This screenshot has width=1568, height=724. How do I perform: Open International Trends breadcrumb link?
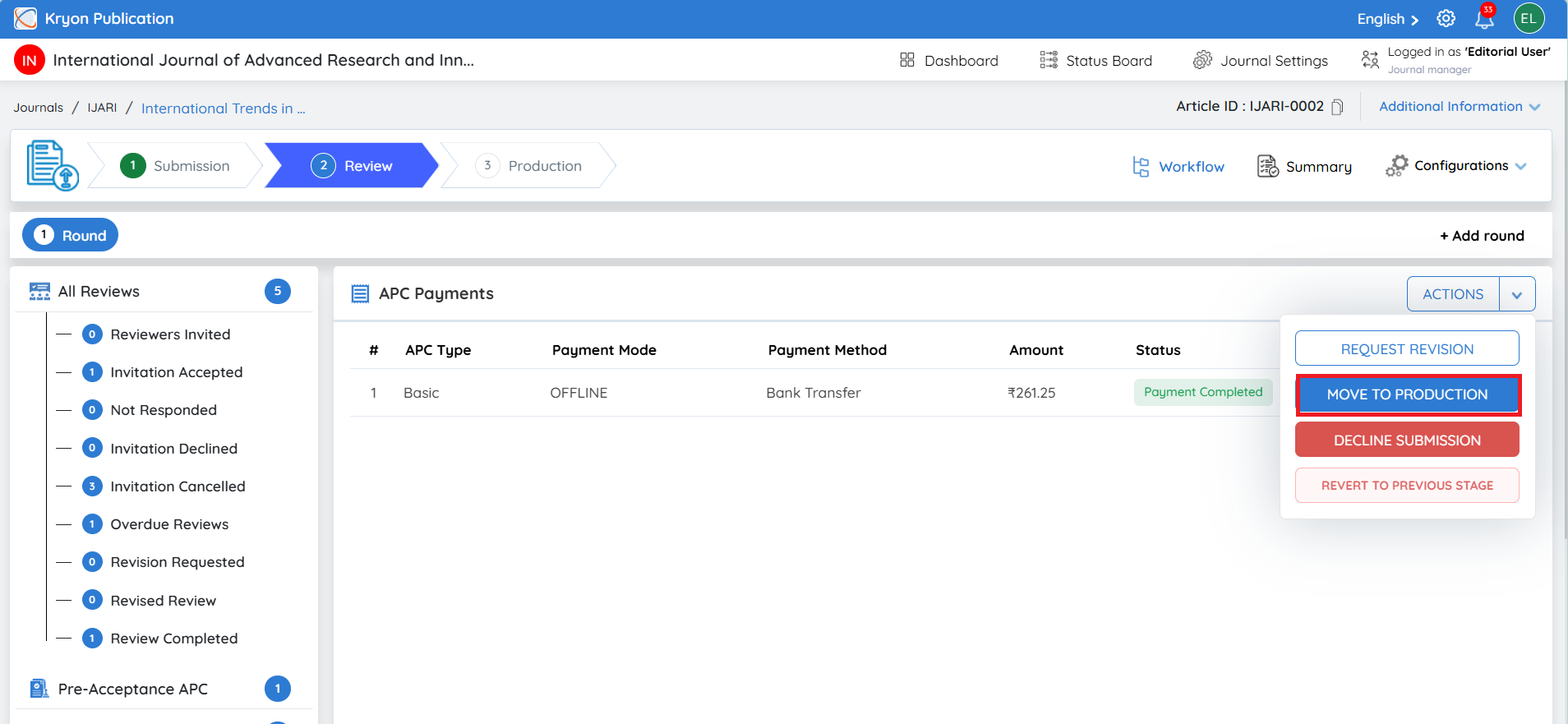click(x=224, y=108)
